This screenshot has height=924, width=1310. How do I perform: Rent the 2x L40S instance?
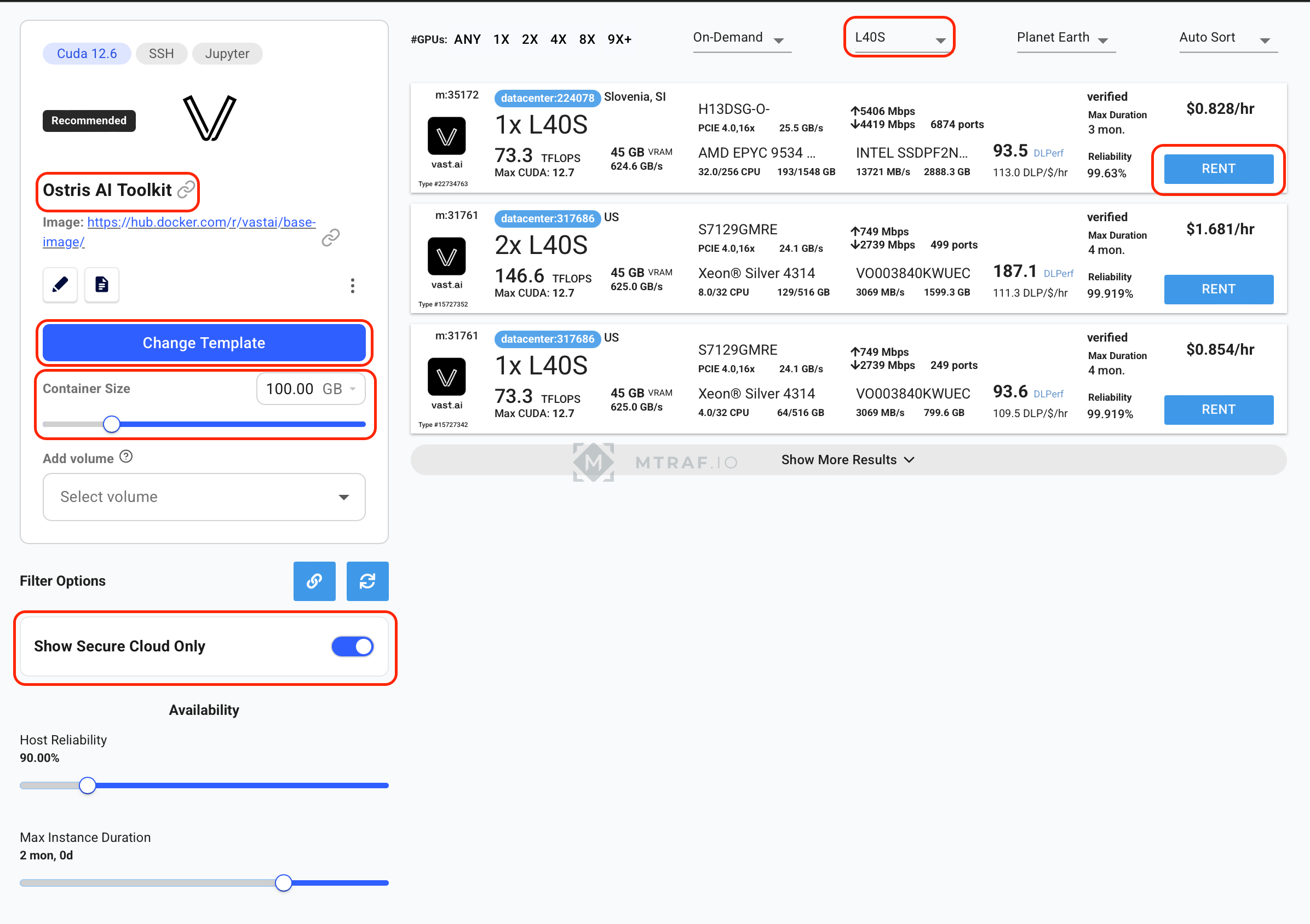(x=1217, y=289)
